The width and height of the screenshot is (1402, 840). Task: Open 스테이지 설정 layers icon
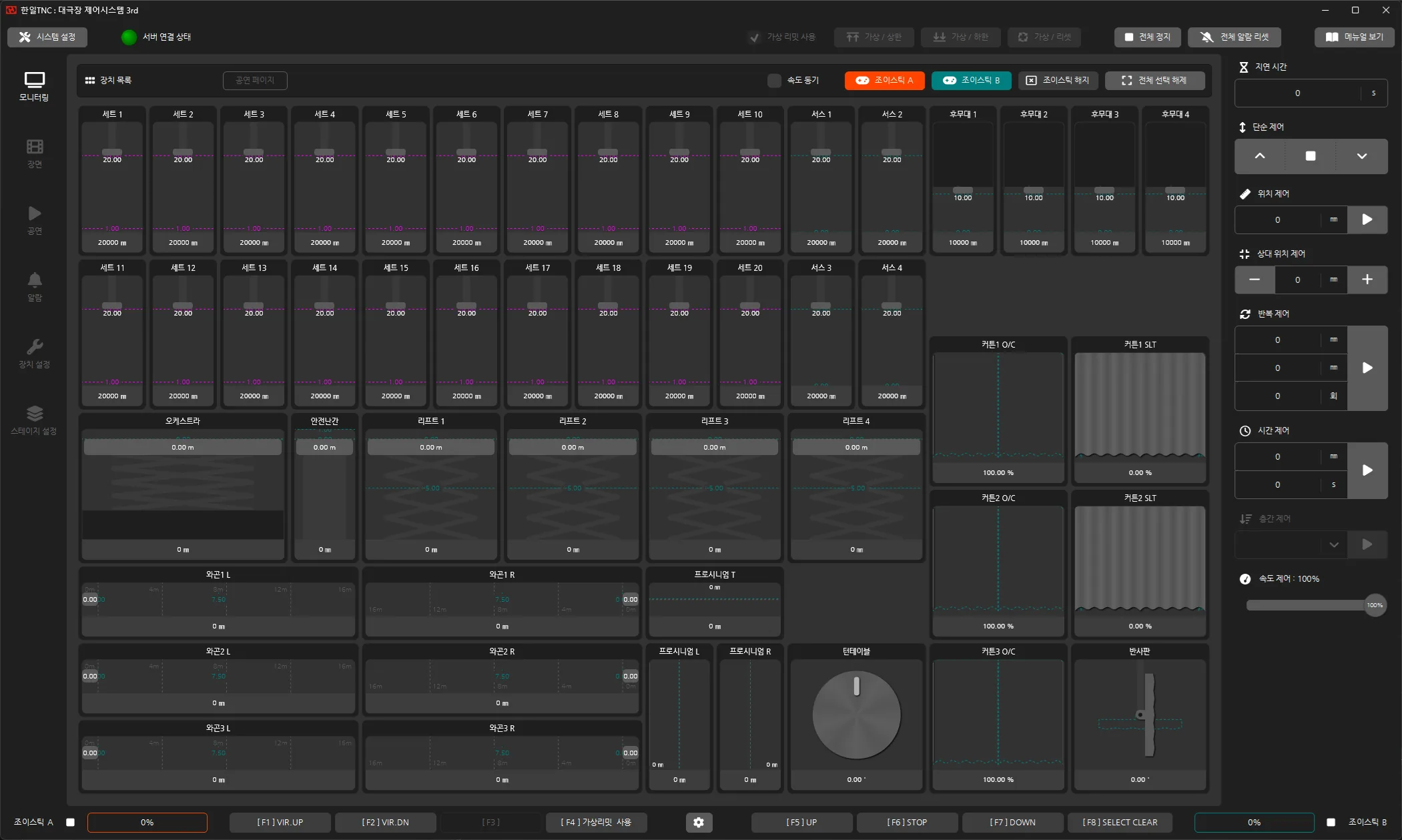35,413
